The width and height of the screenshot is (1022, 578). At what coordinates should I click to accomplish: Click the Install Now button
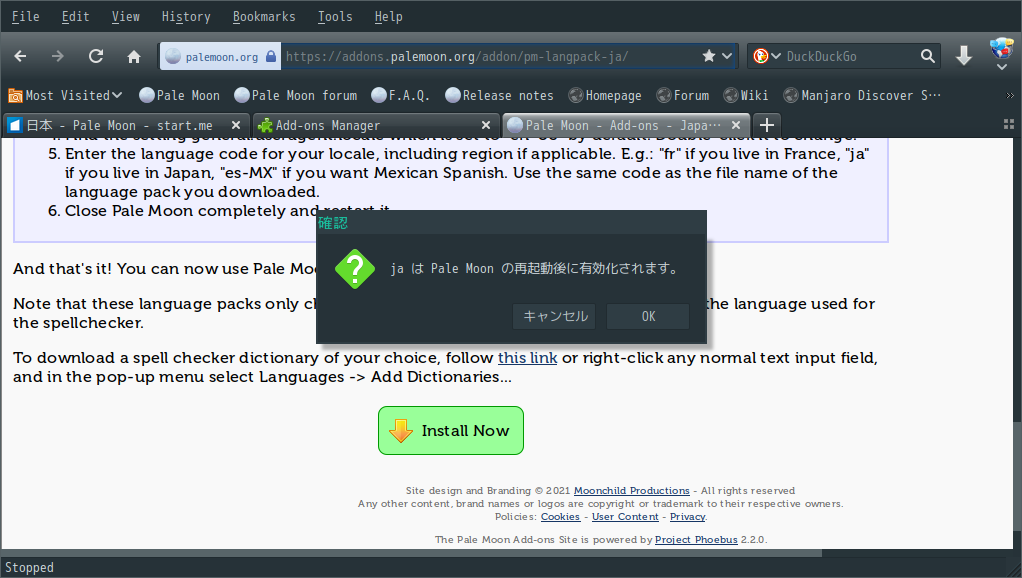pos(451,431)
